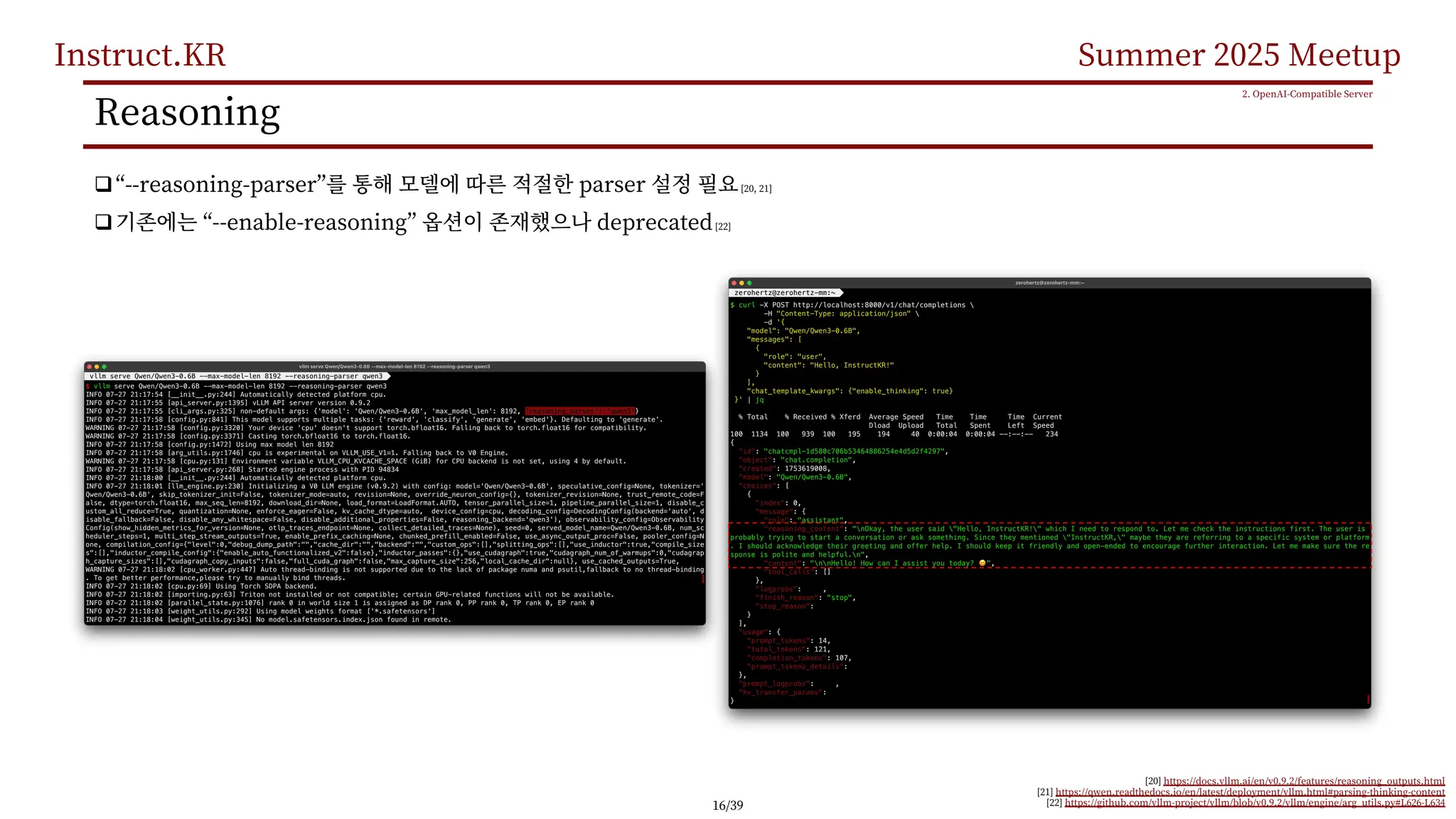Click the 'chatcmpl-1d580c...' response id line
1456x819 pixels.
(x=843, y=451)
